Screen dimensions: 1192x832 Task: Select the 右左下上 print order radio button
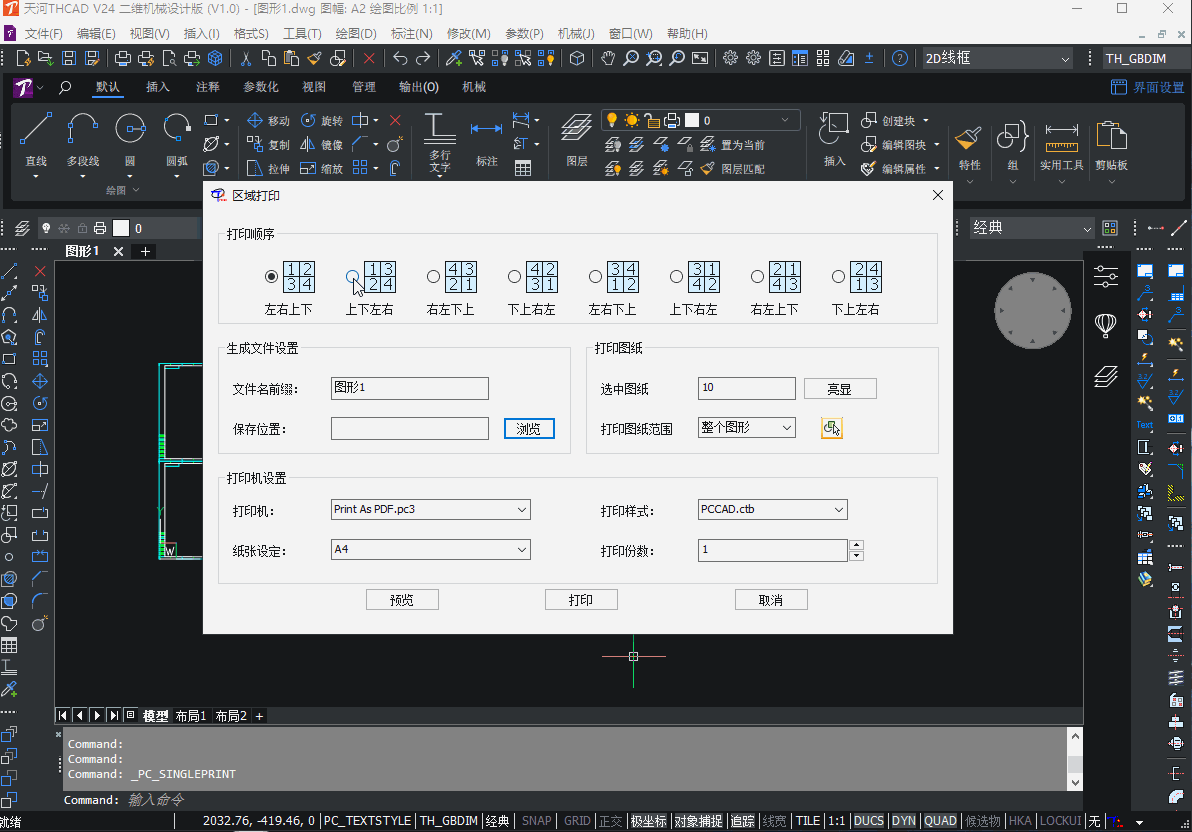(433, 277)
